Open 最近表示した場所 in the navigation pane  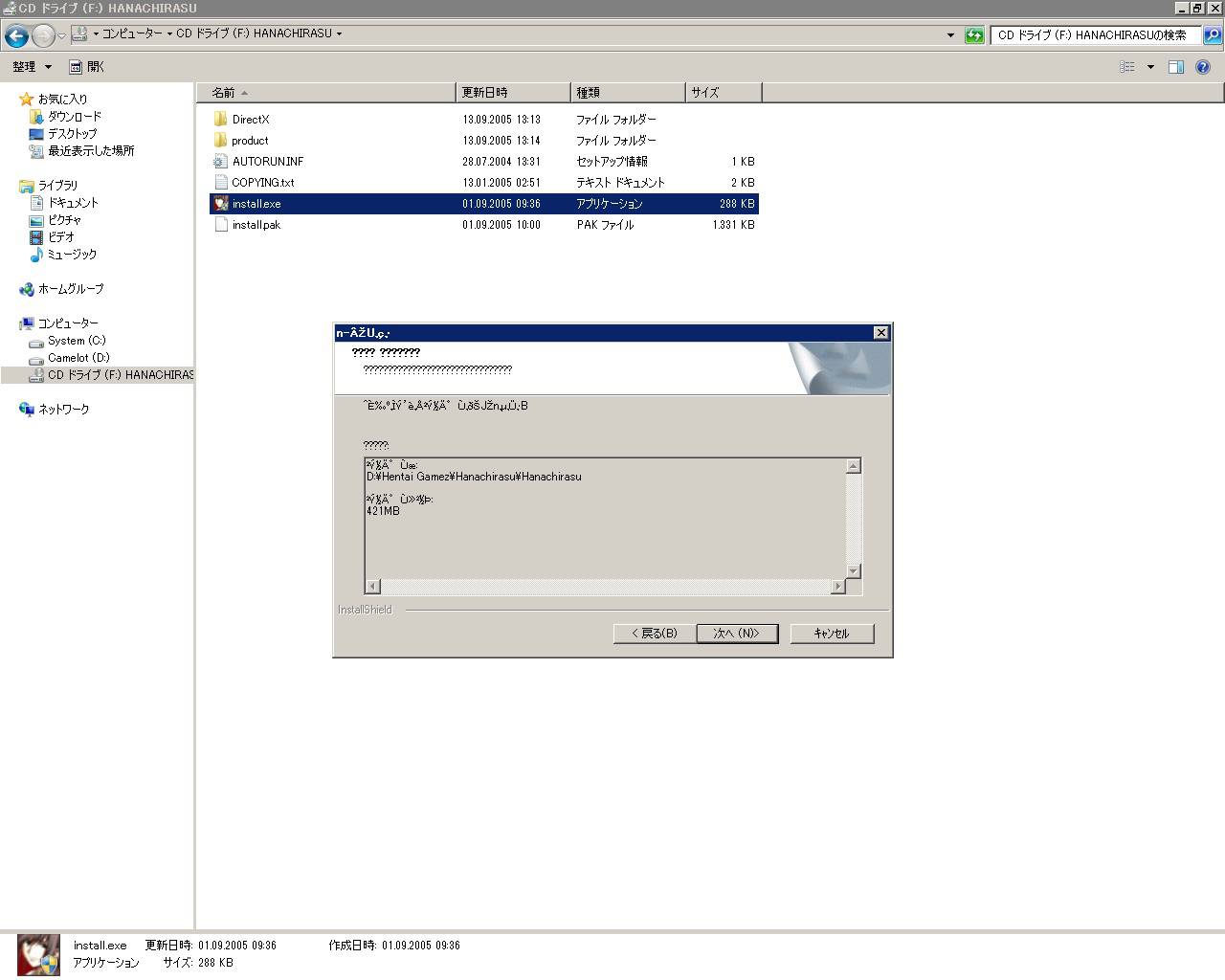[91, 151]
